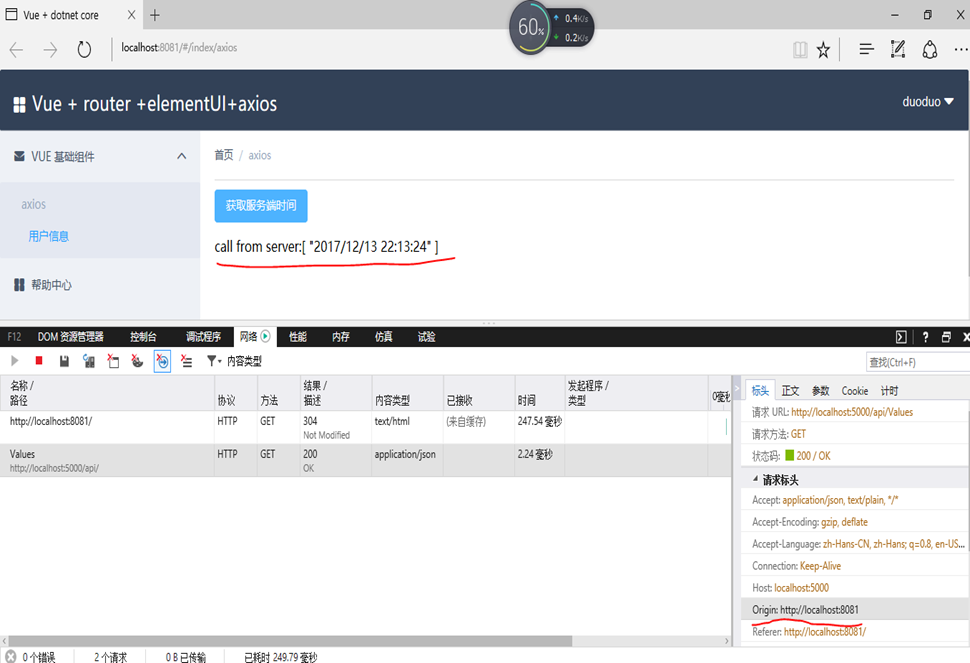Screen dimensions: 970x663
Task: Stop network capture with red square
Action: (39, 361)
